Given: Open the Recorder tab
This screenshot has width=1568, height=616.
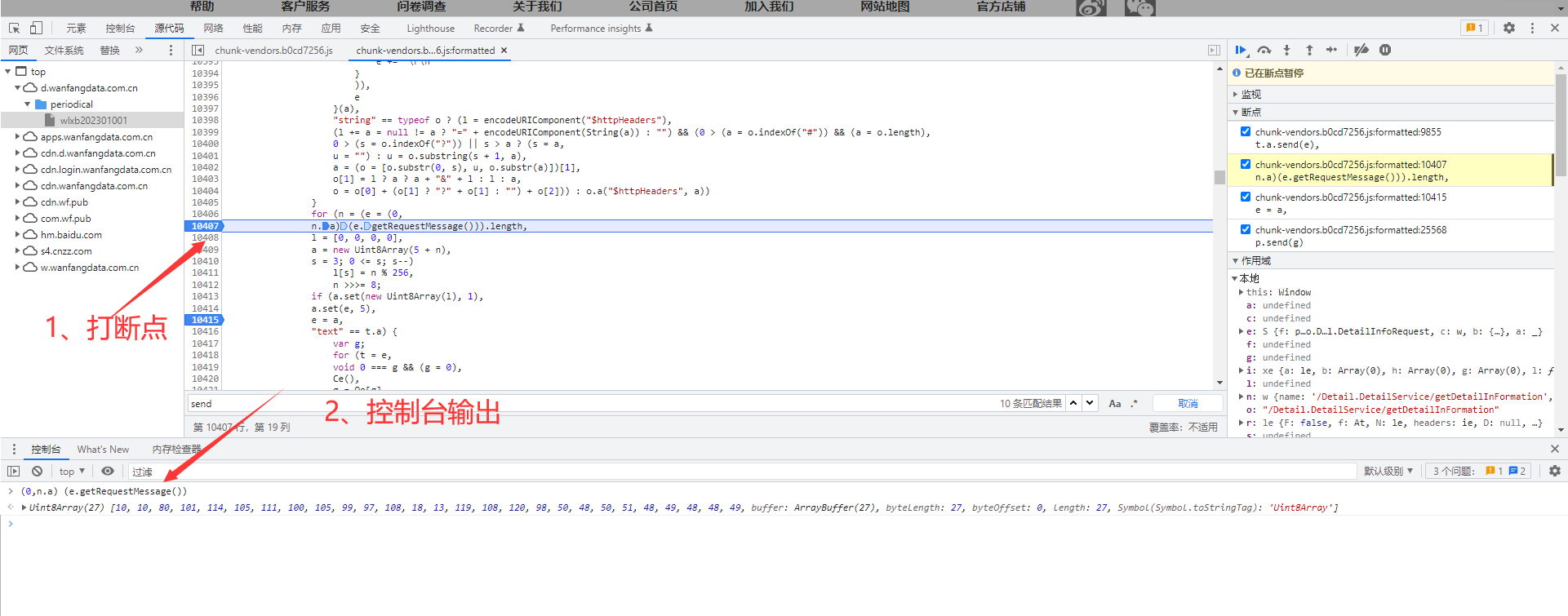Looking at the screenshot, I should pyautogui.click(x=499, y=28).
